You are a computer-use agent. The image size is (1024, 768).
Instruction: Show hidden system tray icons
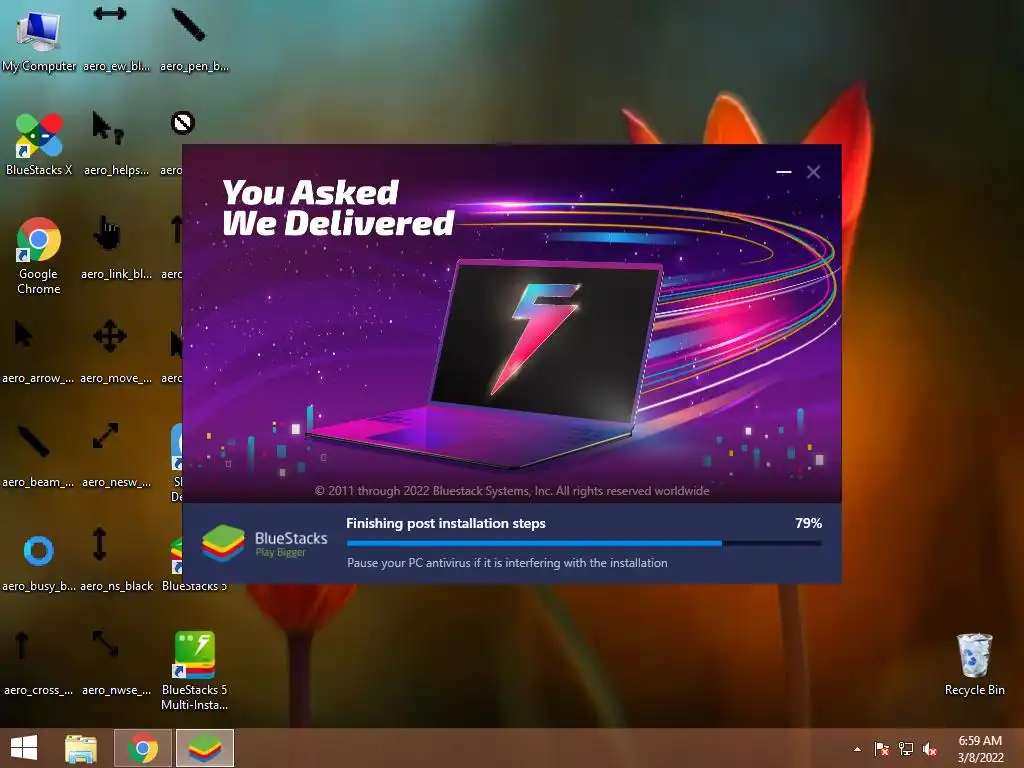click(x=857, y=749)
